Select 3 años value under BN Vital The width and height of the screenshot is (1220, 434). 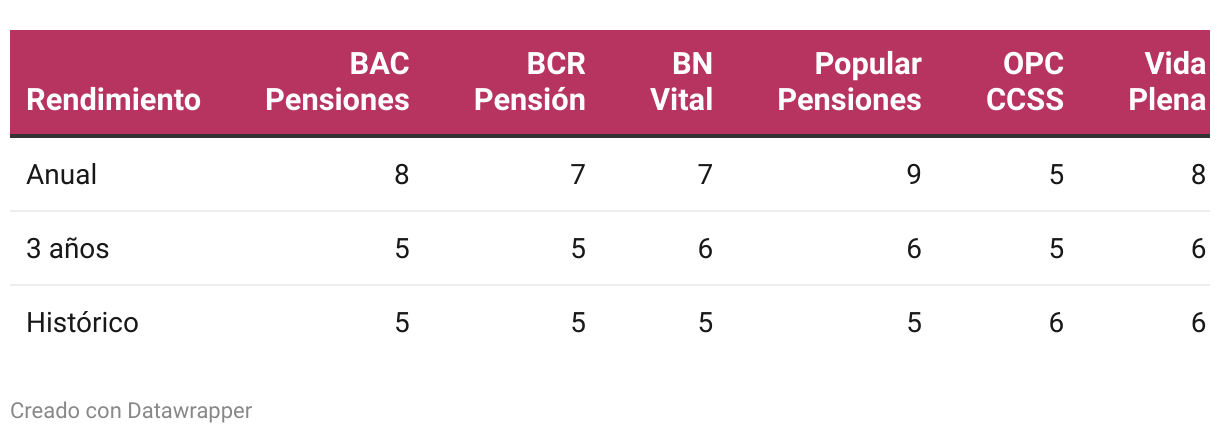[x=706, y=248]
